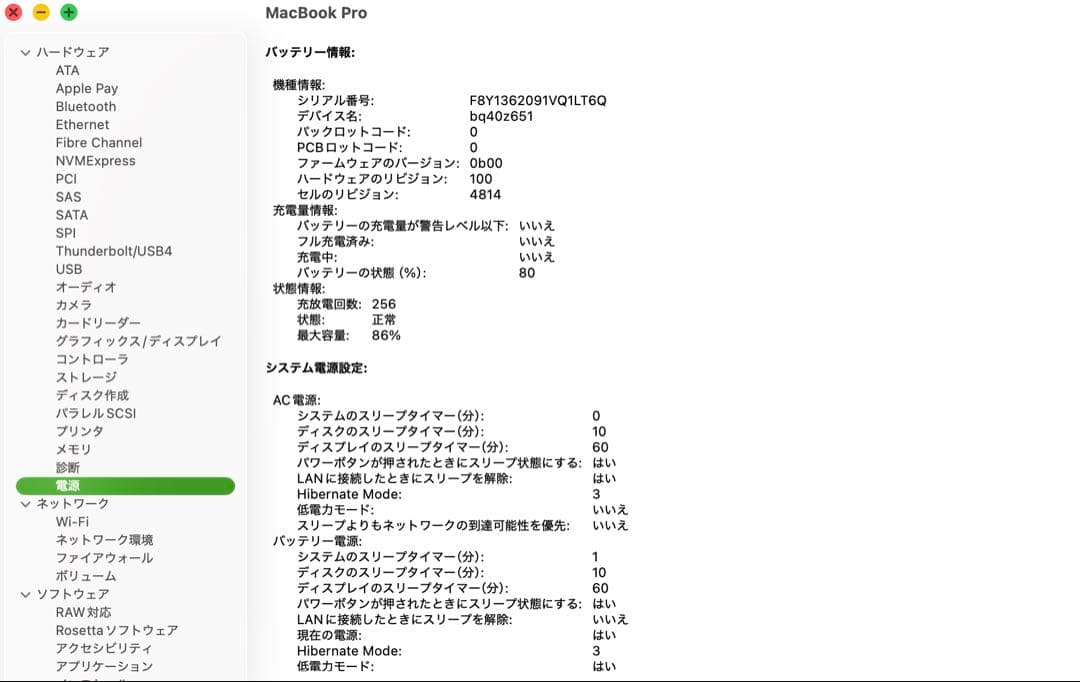Select メモリ in the sidebar
The height and width of the screenshot is (682, 1080).
click(x=73, y=449)
